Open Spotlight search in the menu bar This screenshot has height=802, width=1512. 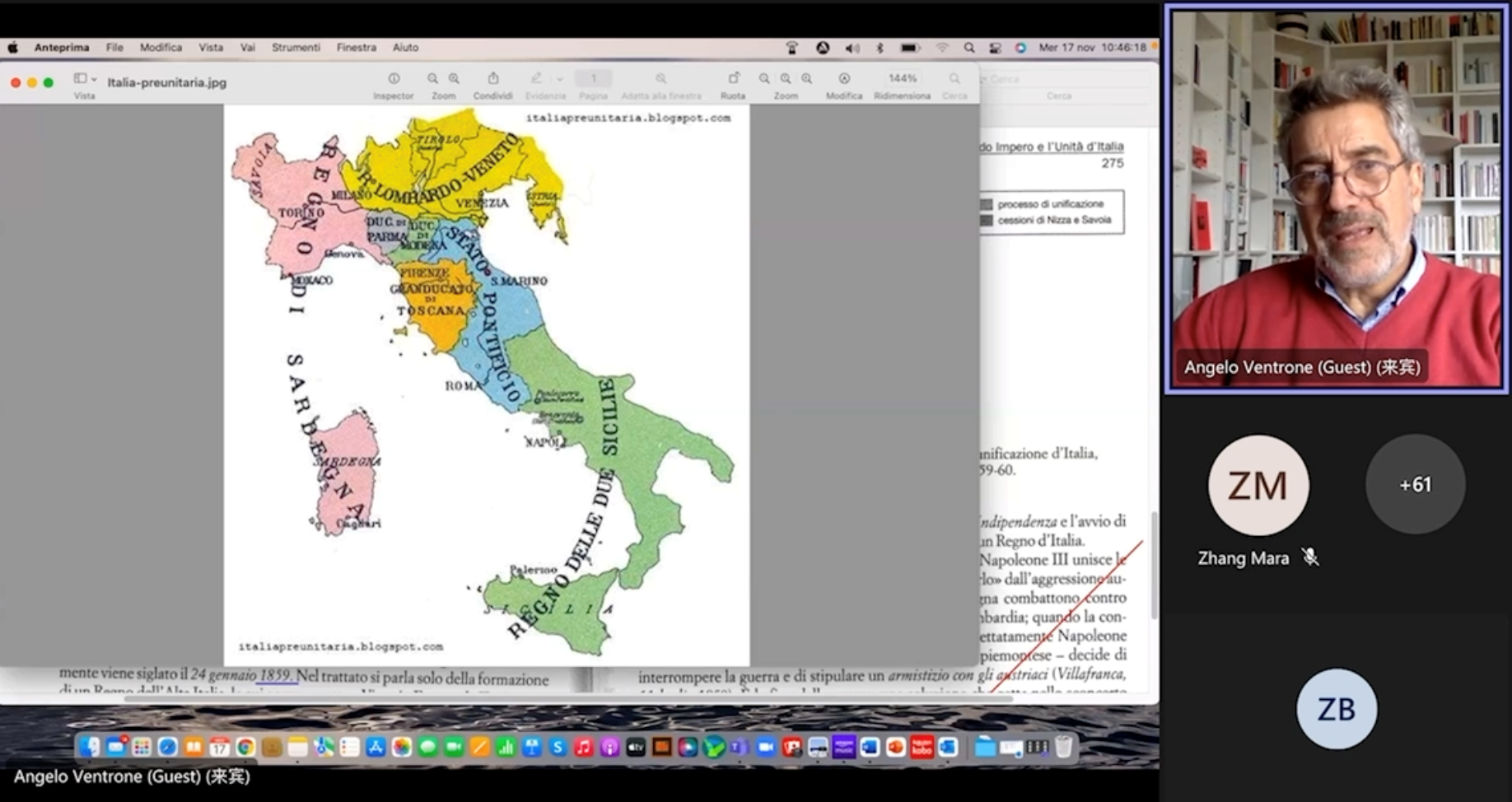(x=969, y=48)
